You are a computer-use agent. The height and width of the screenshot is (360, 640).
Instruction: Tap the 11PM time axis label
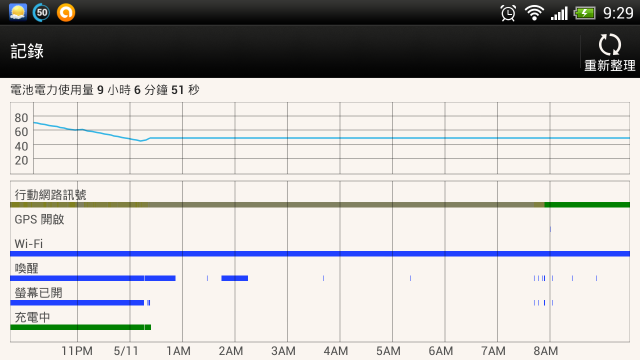[x=77, y=351]
